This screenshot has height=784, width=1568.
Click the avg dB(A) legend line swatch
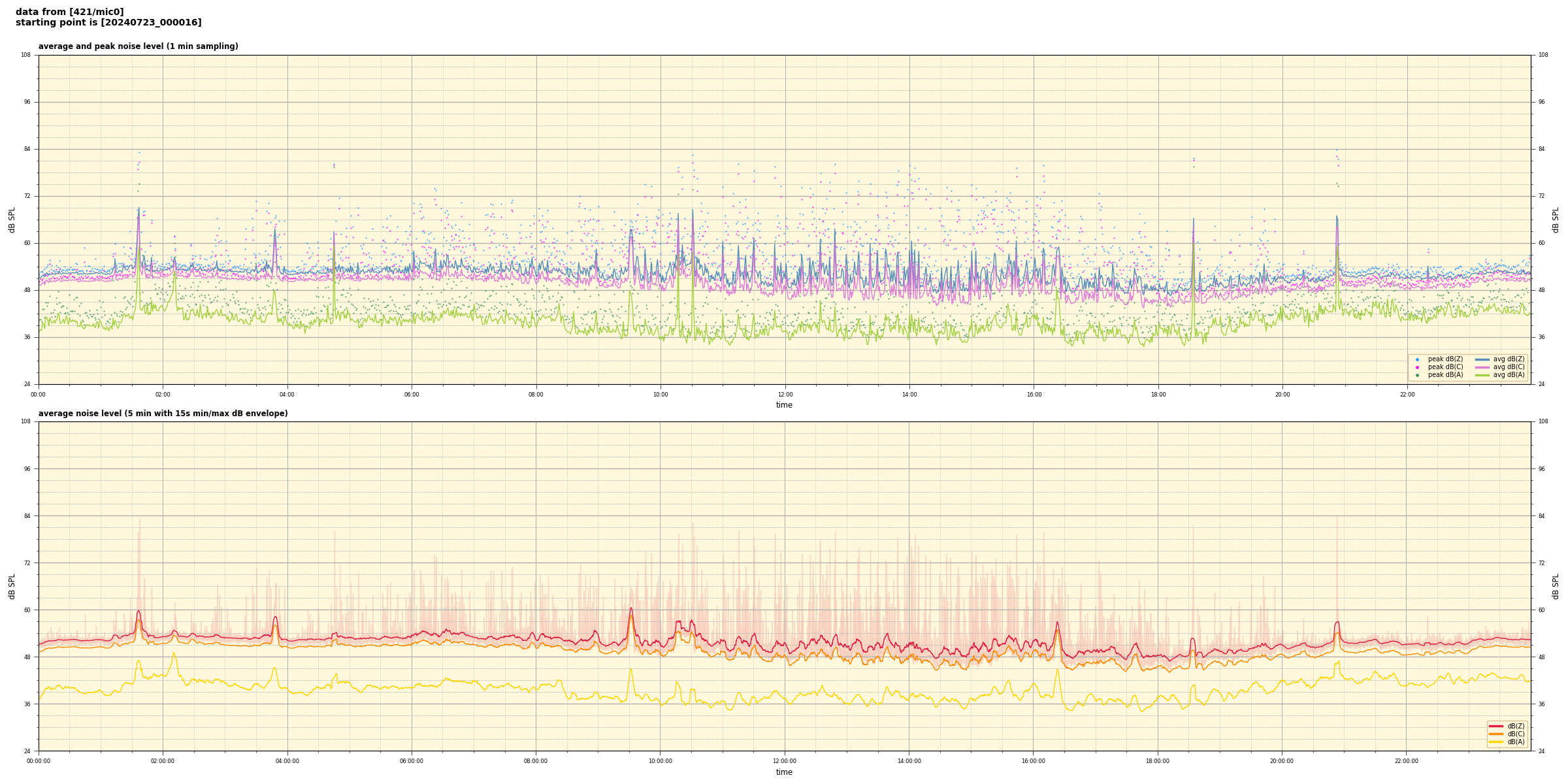coord(1482,375)
